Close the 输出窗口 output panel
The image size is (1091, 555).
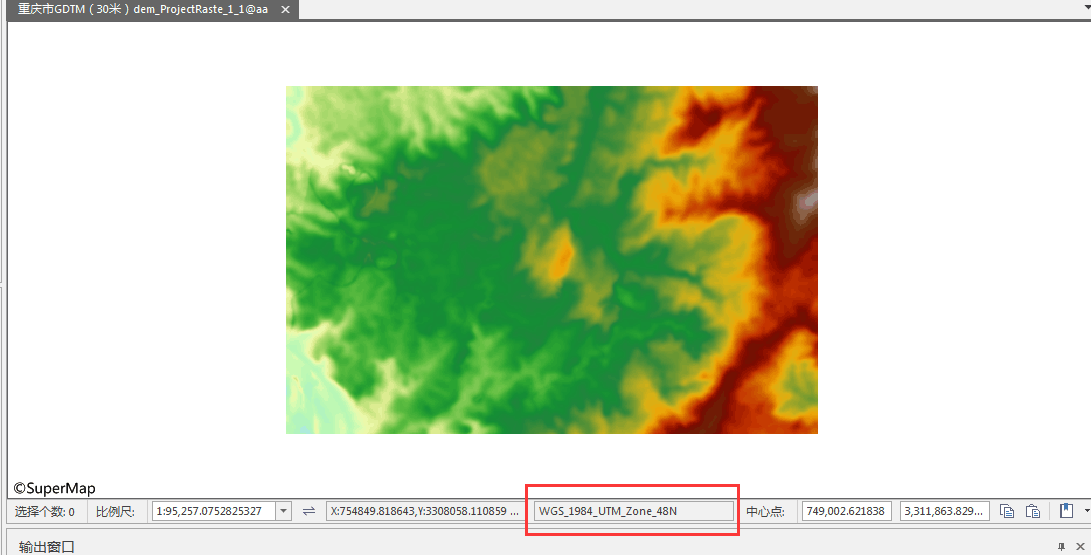coord(1081,547)
